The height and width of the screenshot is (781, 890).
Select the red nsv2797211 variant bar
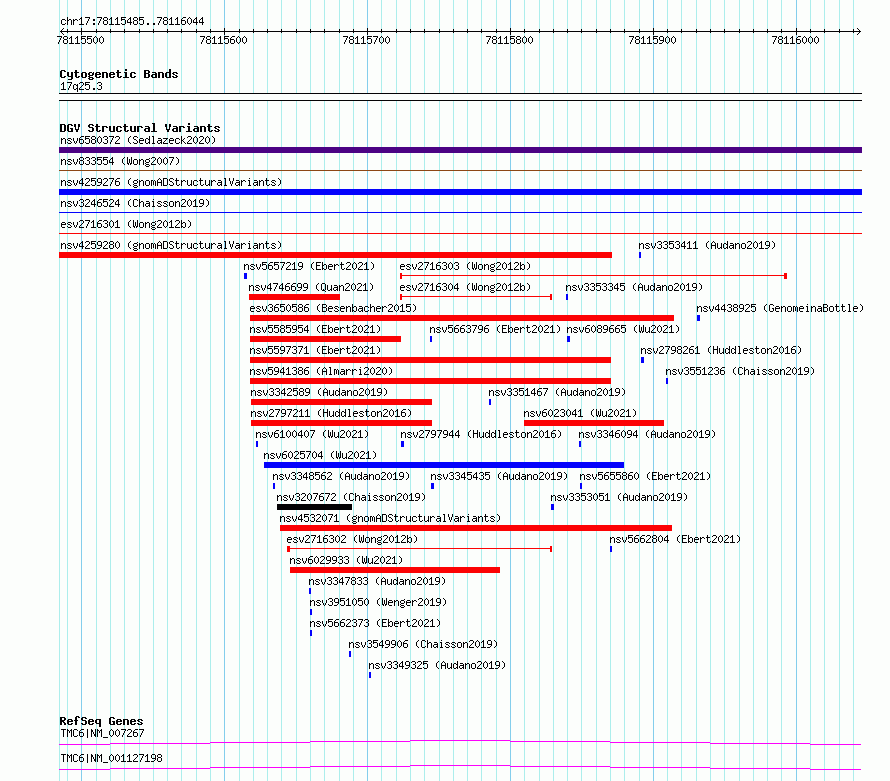click(341, 423)
